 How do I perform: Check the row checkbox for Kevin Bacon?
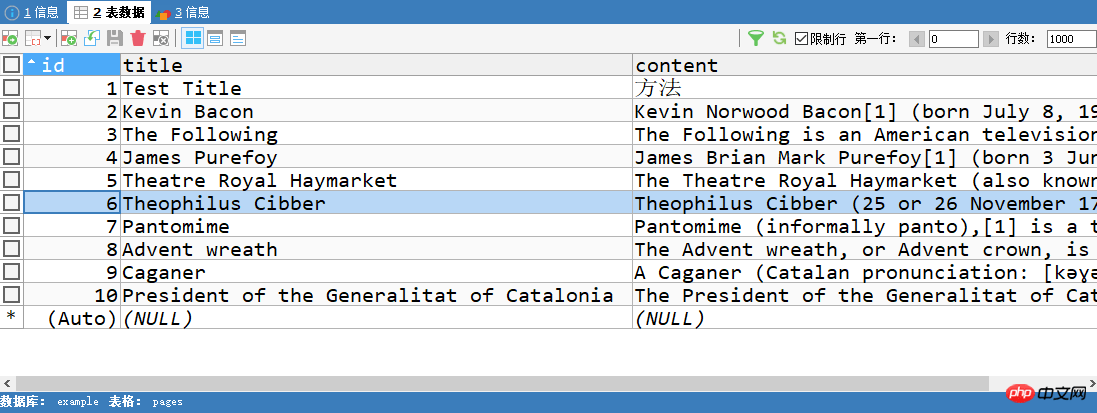point(11,111)
